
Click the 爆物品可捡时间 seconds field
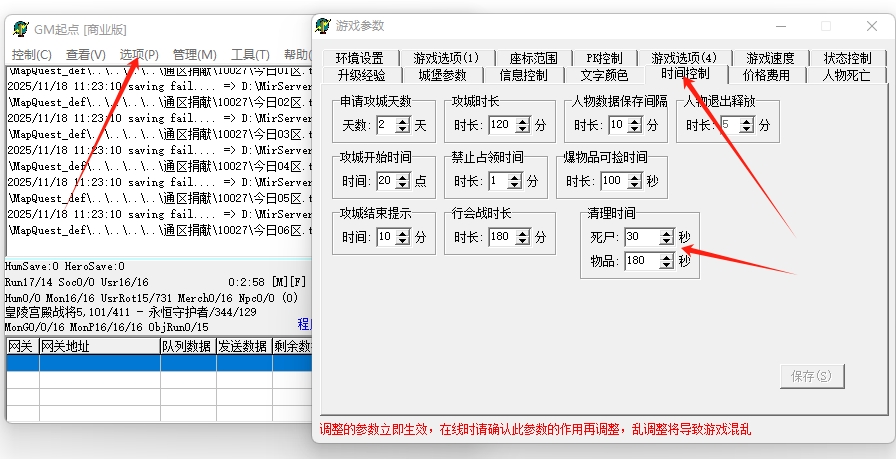pos(614,181)
